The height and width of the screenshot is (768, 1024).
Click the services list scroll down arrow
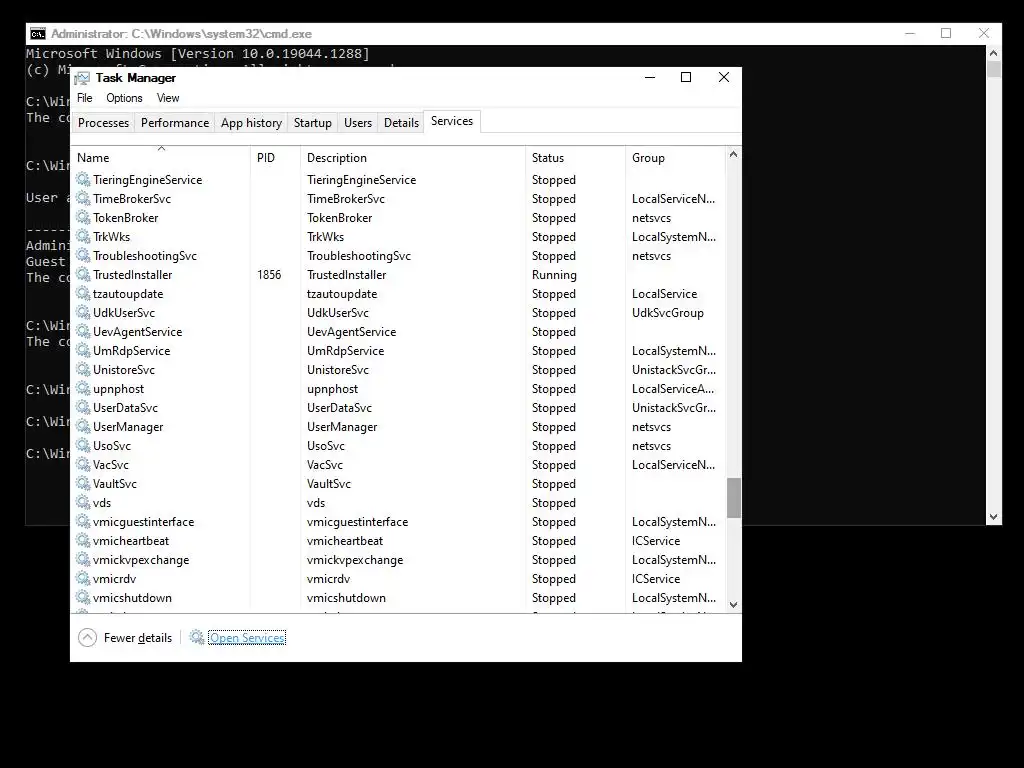733,605
